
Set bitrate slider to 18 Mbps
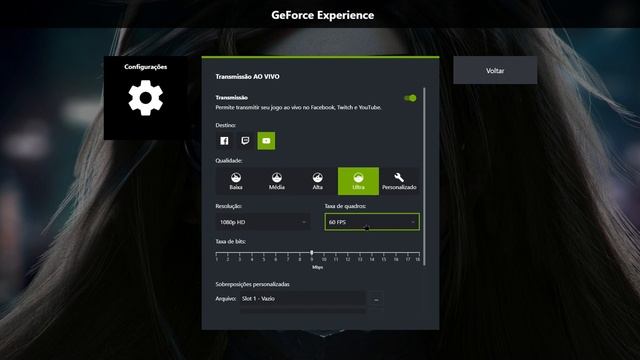click(x=418, y=253)
